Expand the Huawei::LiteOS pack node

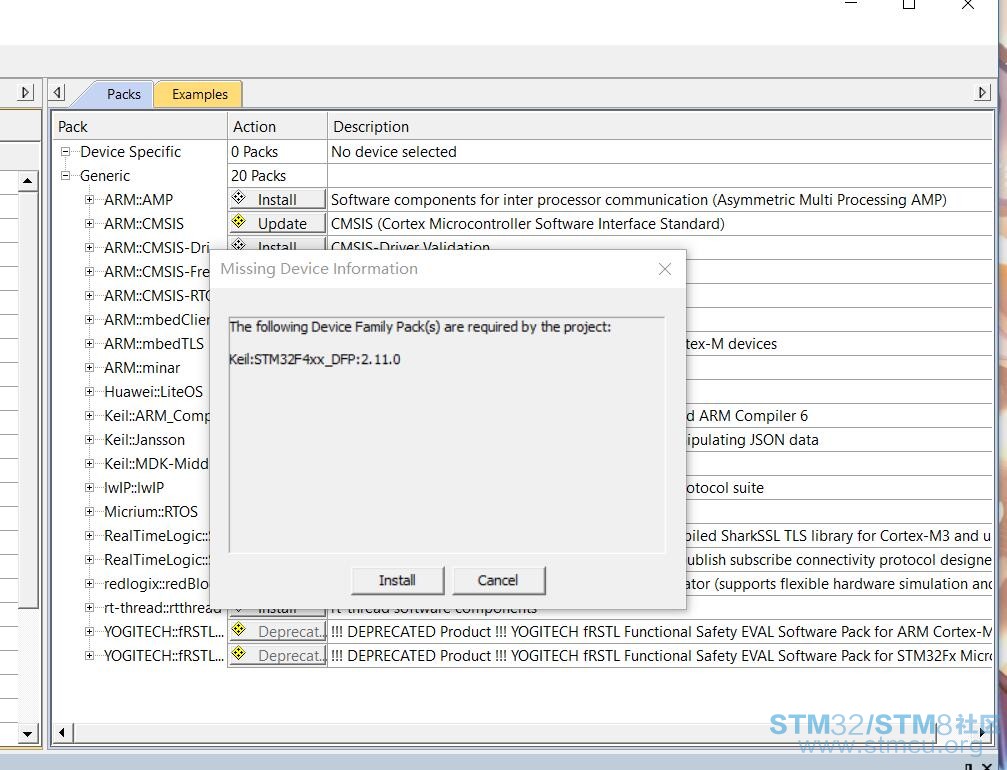[x=89, y=392]
